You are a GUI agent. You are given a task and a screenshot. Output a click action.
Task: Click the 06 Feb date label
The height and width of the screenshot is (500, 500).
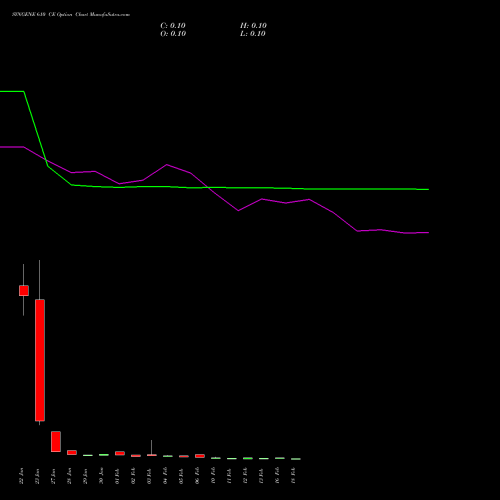tap(198, 476)
